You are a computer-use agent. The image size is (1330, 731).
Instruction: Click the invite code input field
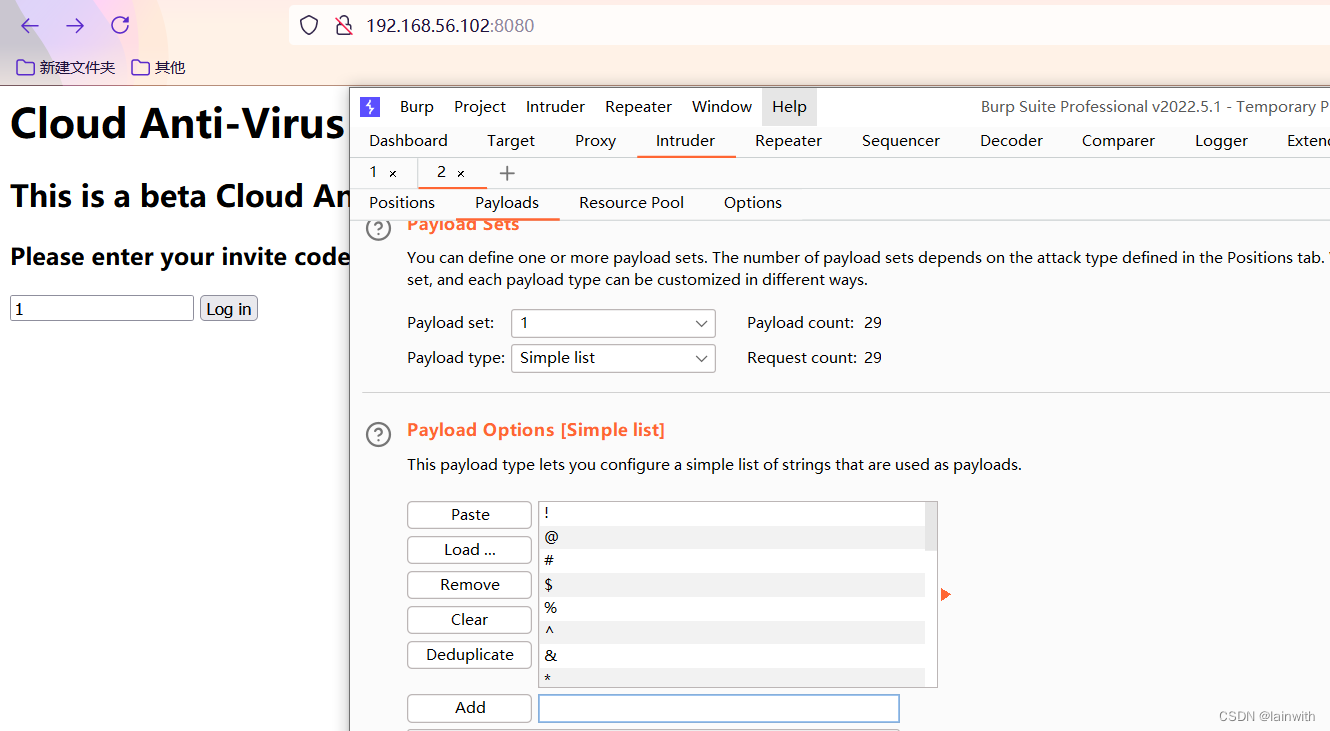coord(102,308)
